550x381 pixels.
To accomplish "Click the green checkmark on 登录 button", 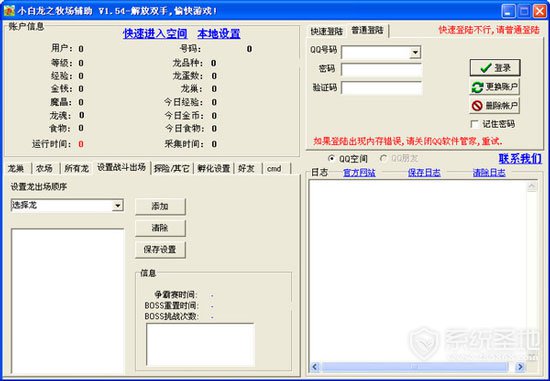I will (x=485, y=68).
